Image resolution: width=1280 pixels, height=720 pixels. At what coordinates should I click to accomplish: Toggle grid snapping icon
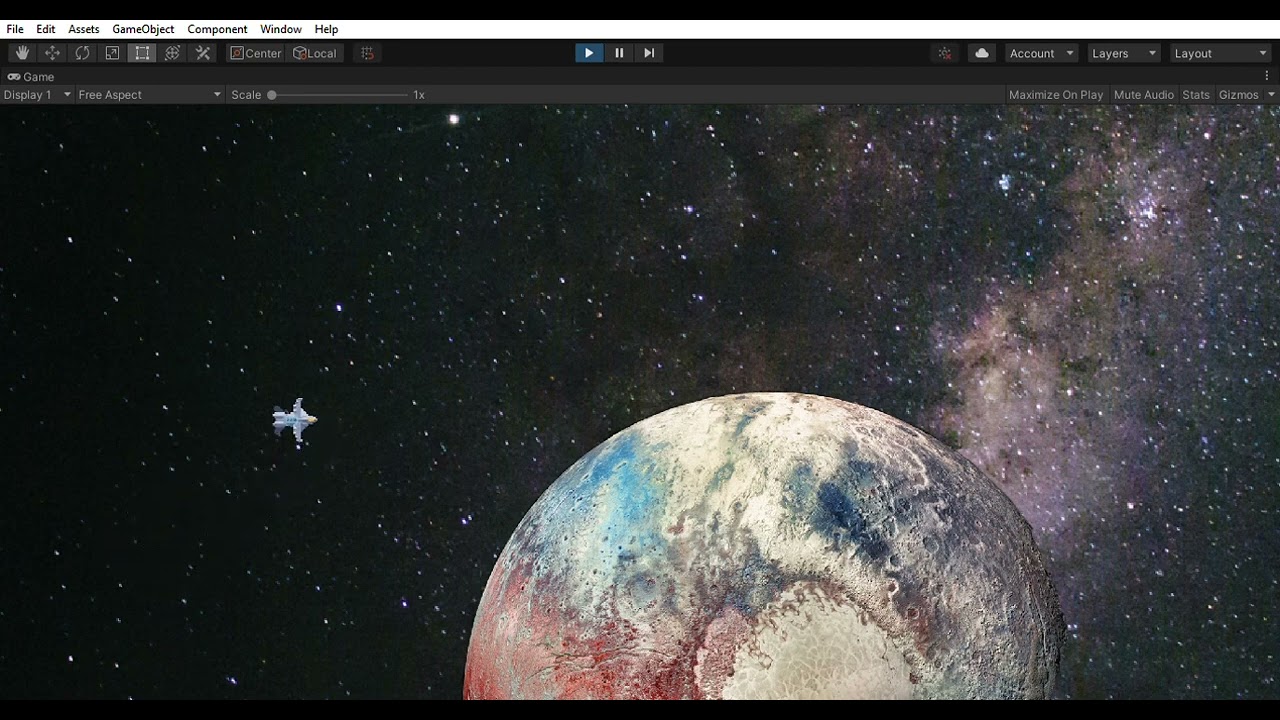(367, 53)
